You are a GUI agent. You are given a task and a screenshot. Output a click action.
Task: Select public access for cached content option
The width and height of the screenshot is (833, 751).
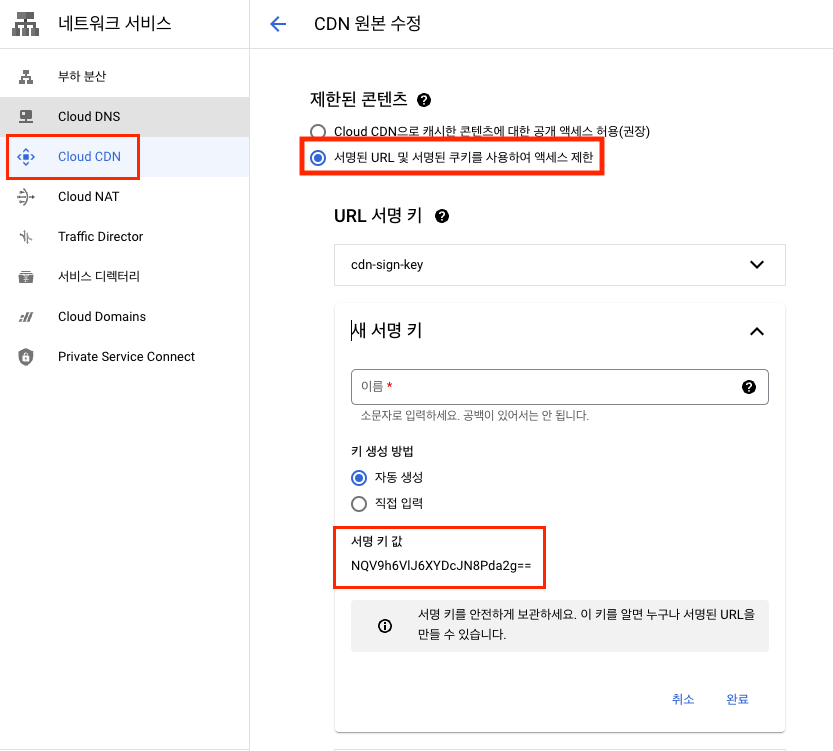[x=318, y=131]
